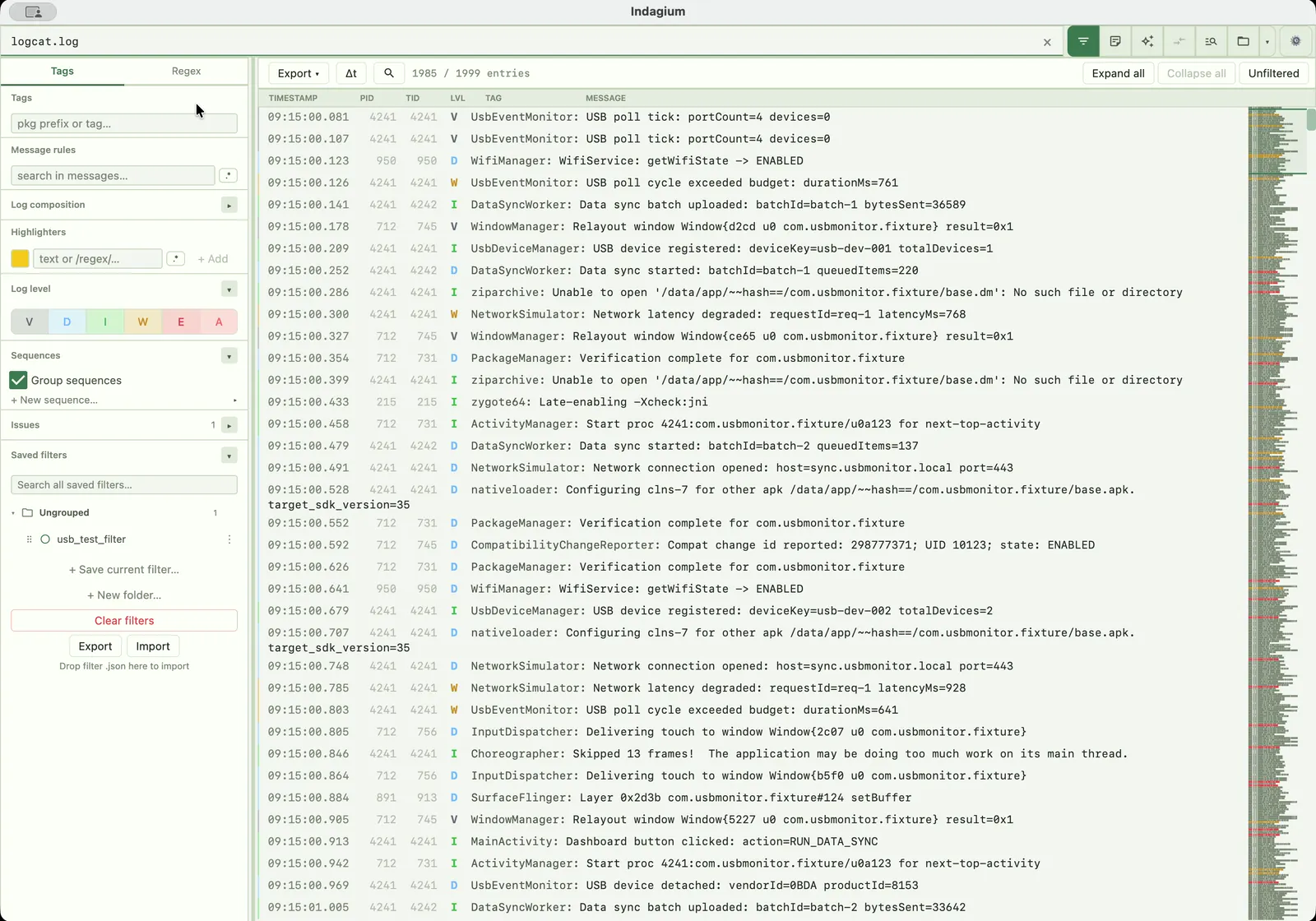The image size is (1316, 921).
Task: Open settings via the gear icon
Action: (x=1295, y=41)
